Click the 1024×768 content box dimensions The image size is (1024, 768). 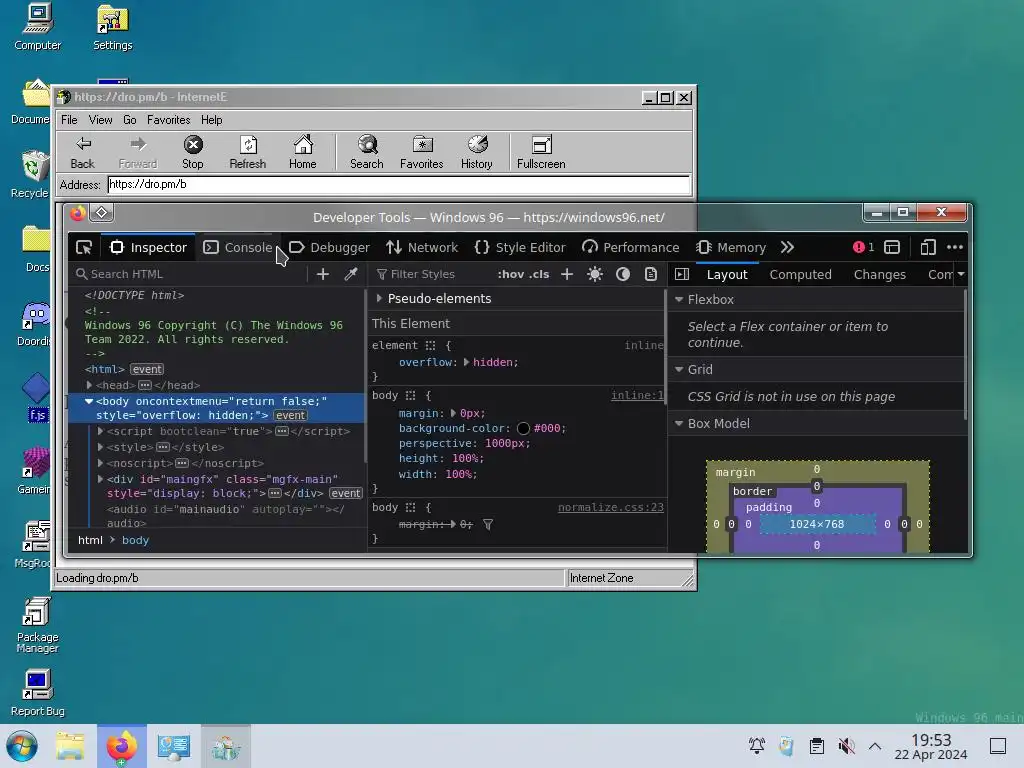click(816, 524)
